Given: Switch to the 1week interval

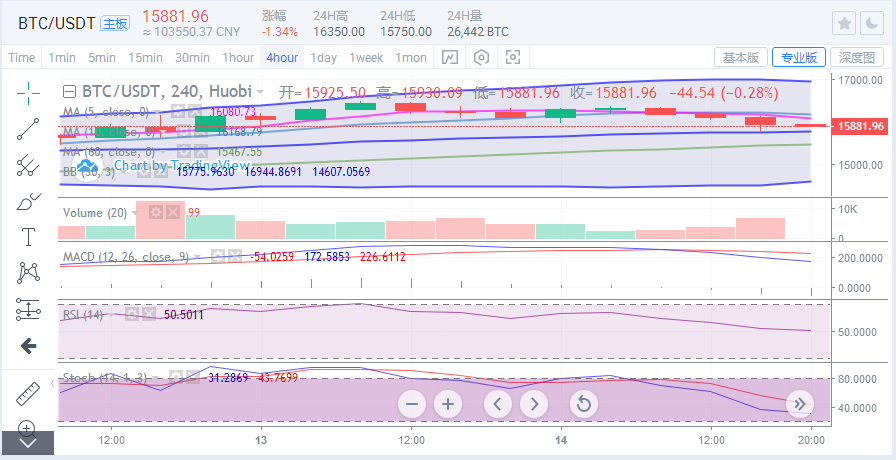Looking at the screenshot, I should pos(366,57).
